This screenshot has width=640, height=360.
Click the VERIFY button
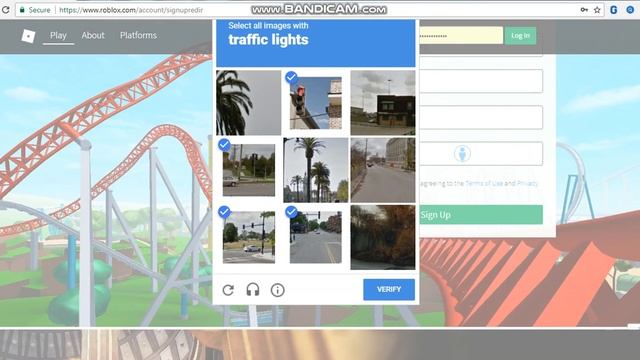click(x=389, y=289)
